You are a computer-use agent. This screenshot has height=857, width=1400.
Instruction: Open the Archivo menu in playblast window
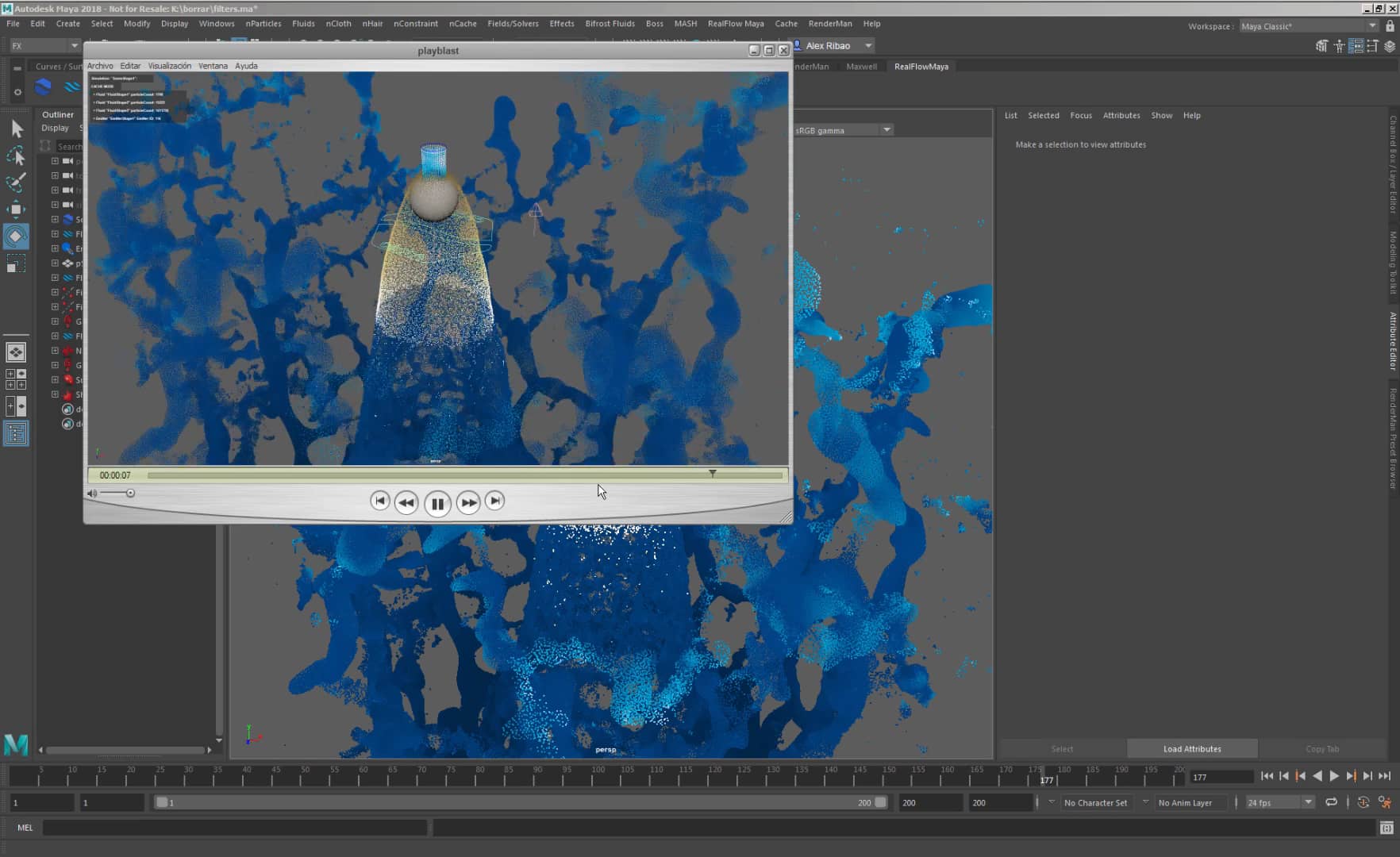click(x=100, y=66)
